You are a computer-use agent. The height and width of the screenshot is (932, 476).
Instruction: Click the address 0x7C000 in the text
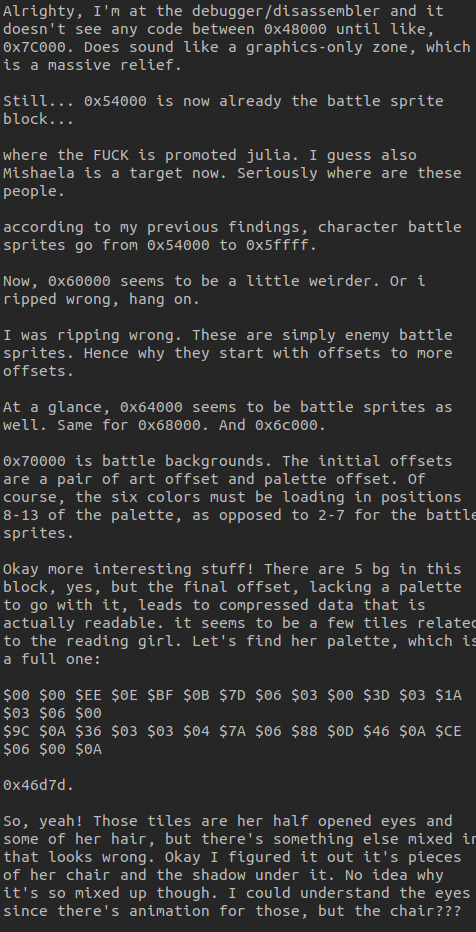(x=34, y=47)
